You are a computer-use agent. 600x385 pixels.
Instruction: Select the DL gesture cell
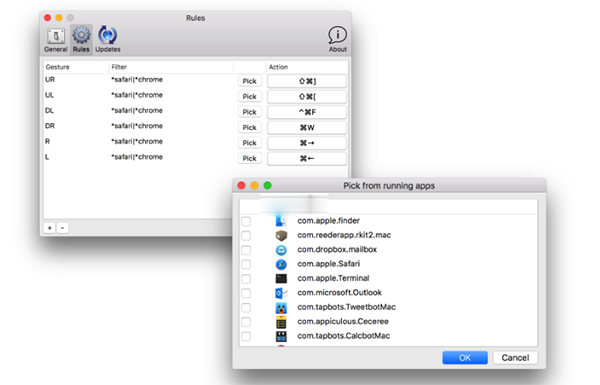[49, 111]
